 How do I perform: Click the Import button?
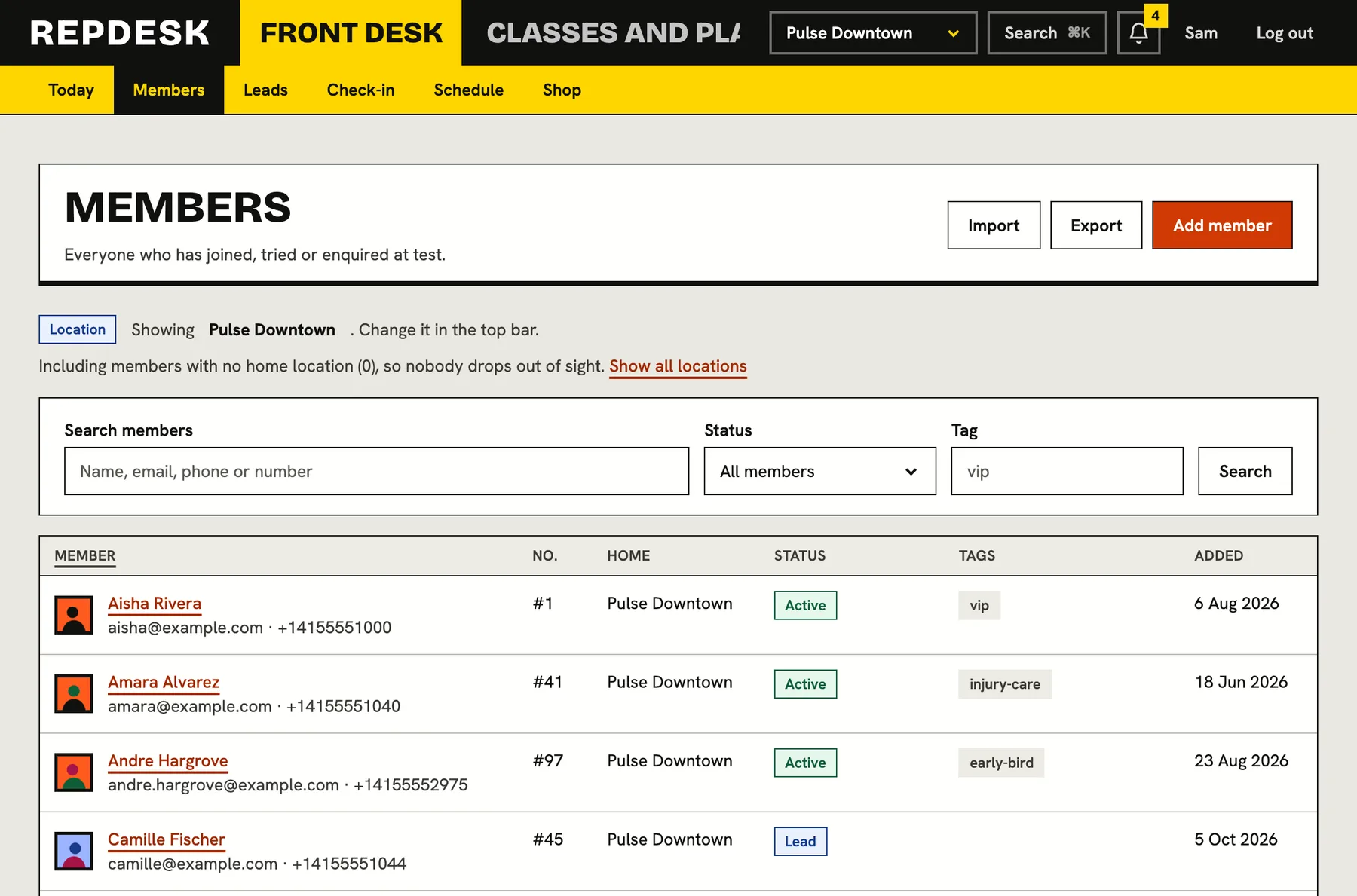(994, 225)
